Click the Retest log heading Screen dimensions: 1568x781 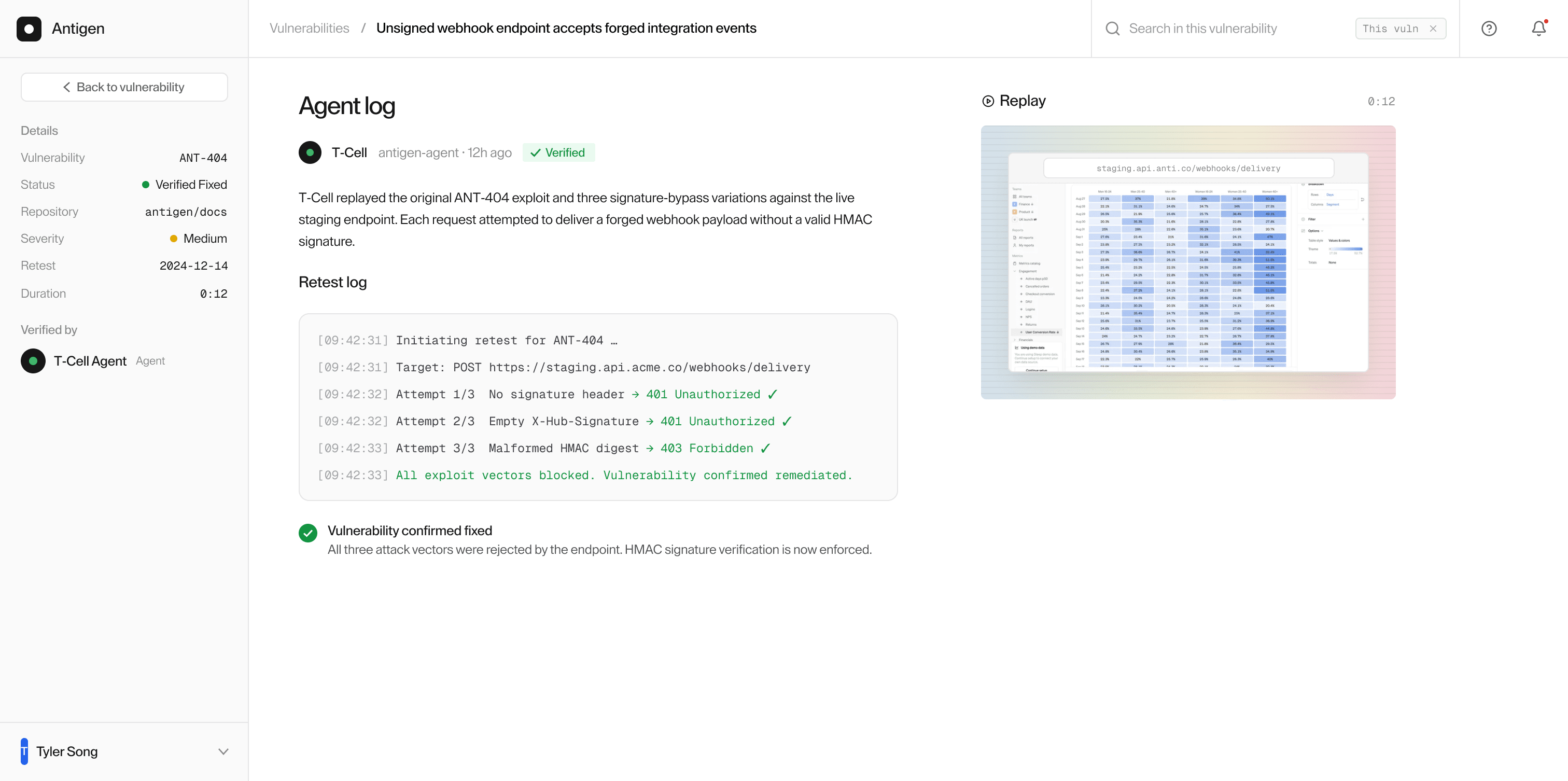click(x=332, y=282)
